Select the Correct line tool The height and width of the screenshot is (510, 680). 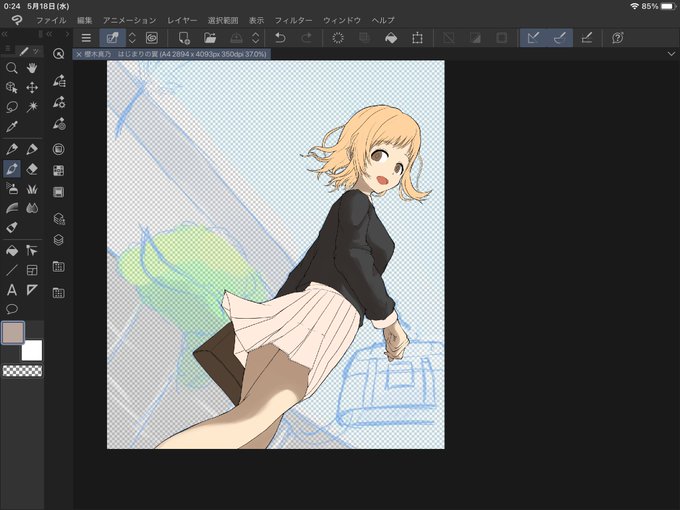12,227
